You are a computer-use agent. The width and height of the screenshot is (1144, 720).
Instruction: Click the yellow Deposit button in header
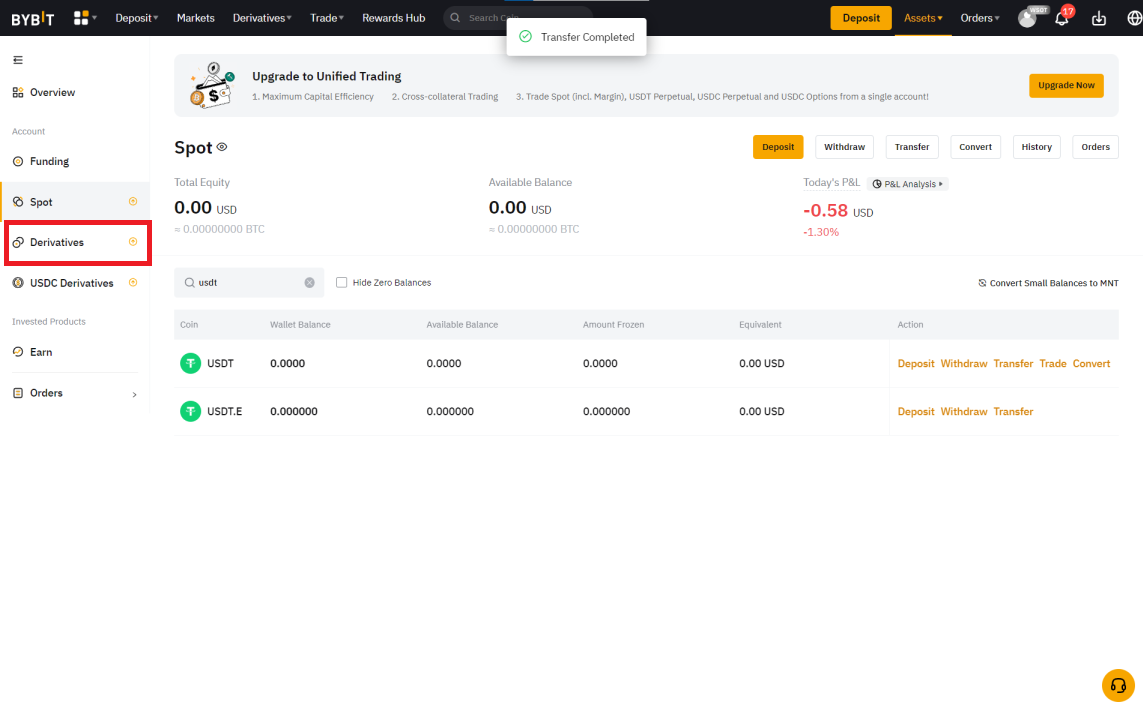point(861,18)
